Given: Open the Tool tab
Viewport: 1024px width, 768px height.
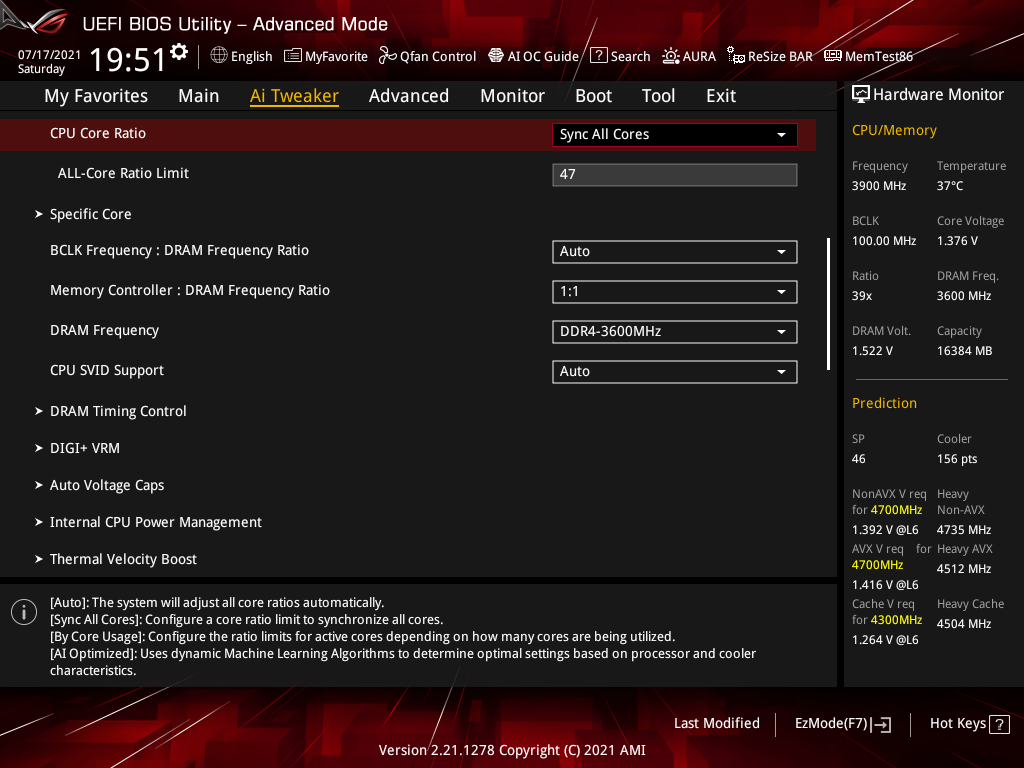Looking at the screenshot, I should [658, 96].
